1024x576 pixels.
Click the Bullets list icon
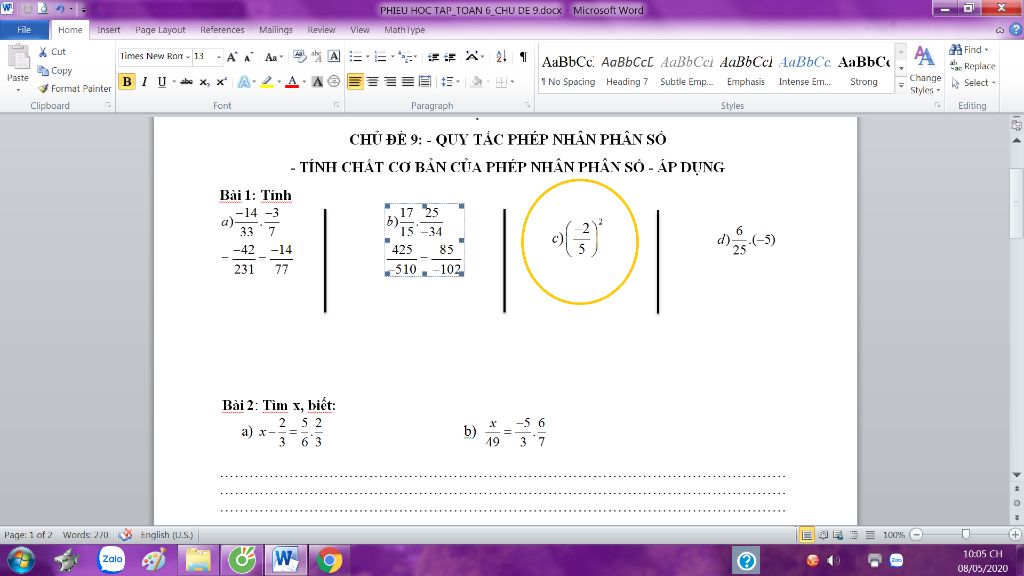coord(355,57)
